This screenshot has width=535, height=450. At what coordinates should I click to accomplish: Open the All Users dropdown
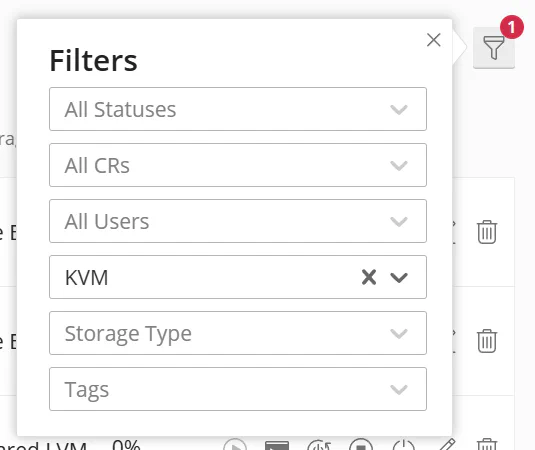(238, 221)
